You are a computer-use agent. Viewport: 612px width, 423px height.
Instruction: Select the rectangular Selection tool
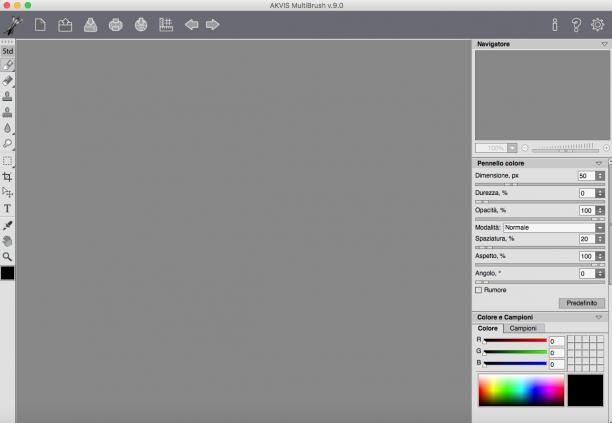coord(7,160)
